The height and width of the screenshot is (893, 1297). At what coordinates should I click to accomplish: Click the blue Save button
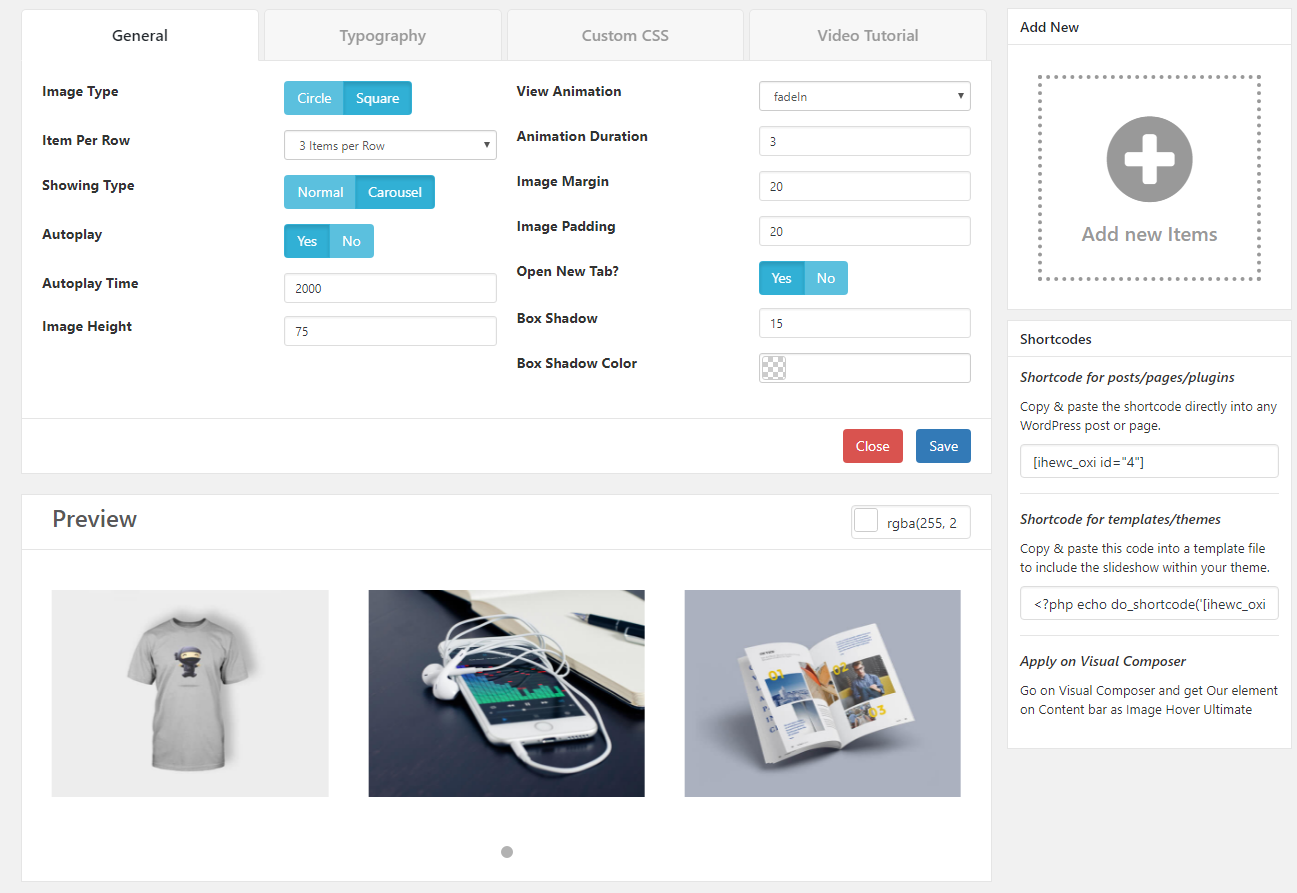pos(943,446)
